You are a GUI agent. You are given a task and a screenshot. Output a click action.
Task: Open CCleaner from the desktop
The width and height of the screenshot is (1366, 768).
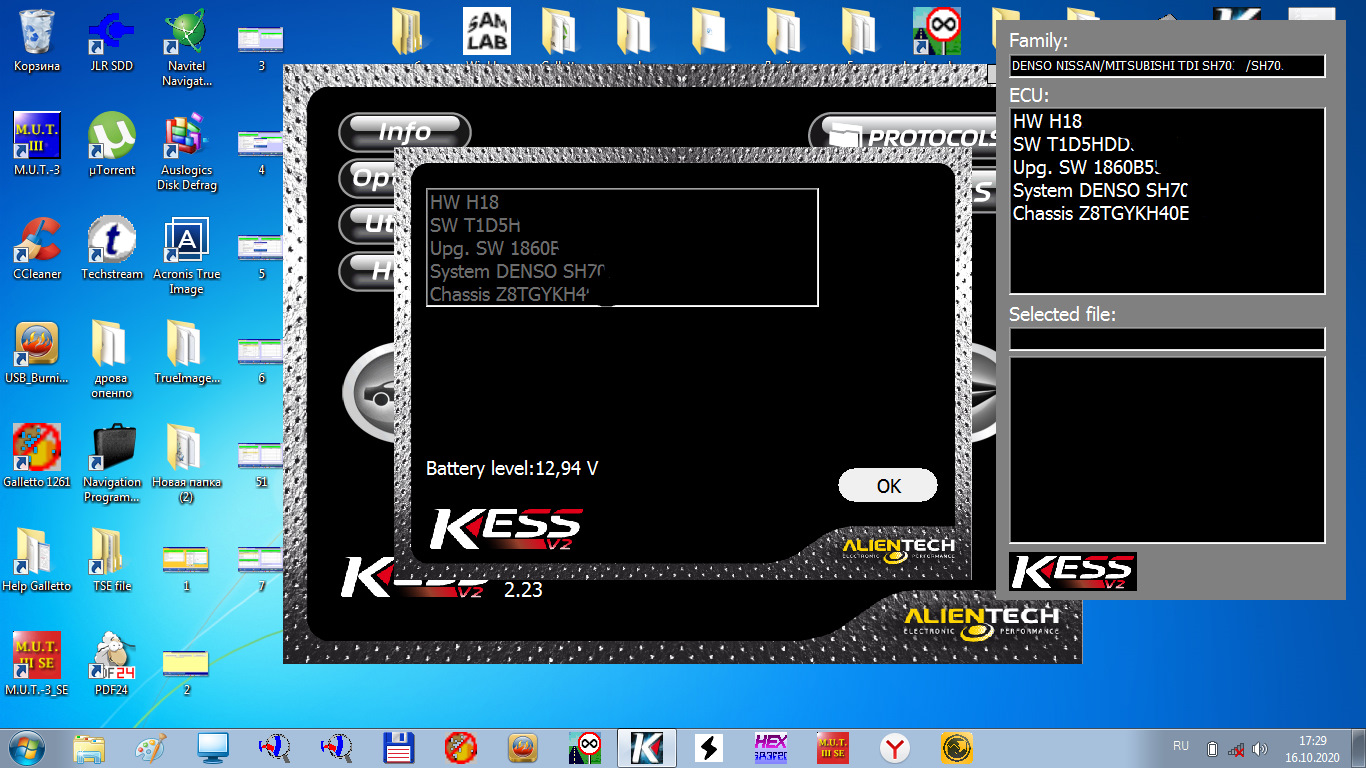coord(37,249)
